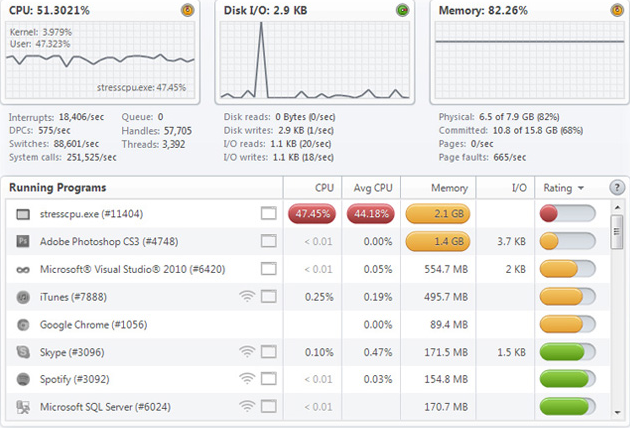The width and height of the screenshot is (630, 428).
Task: Click the CPU panel round status icon
Action: click(187, 10)
